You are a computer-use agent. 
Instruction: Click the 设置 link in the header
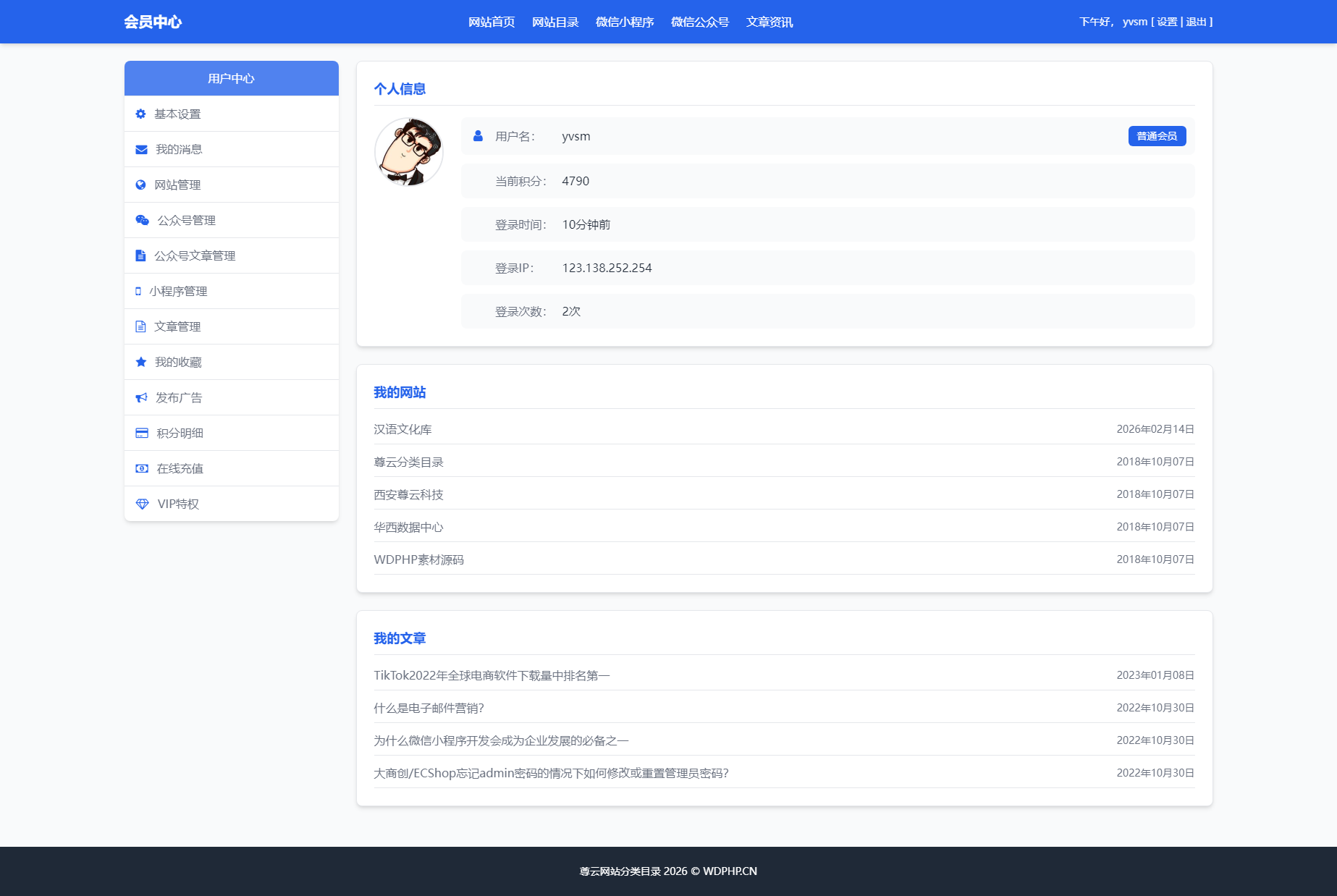pyautogui.click(x=1167, y=22)
